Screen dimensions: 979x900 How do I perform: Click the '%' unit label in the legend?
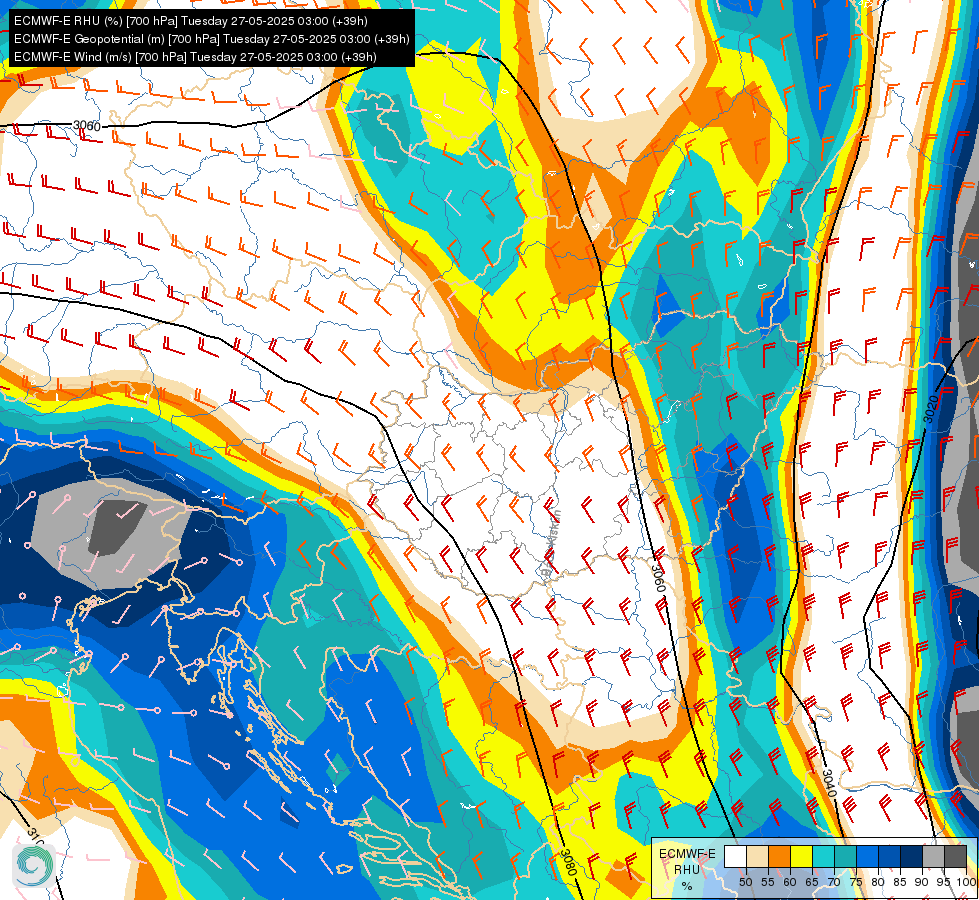point(687,886)
